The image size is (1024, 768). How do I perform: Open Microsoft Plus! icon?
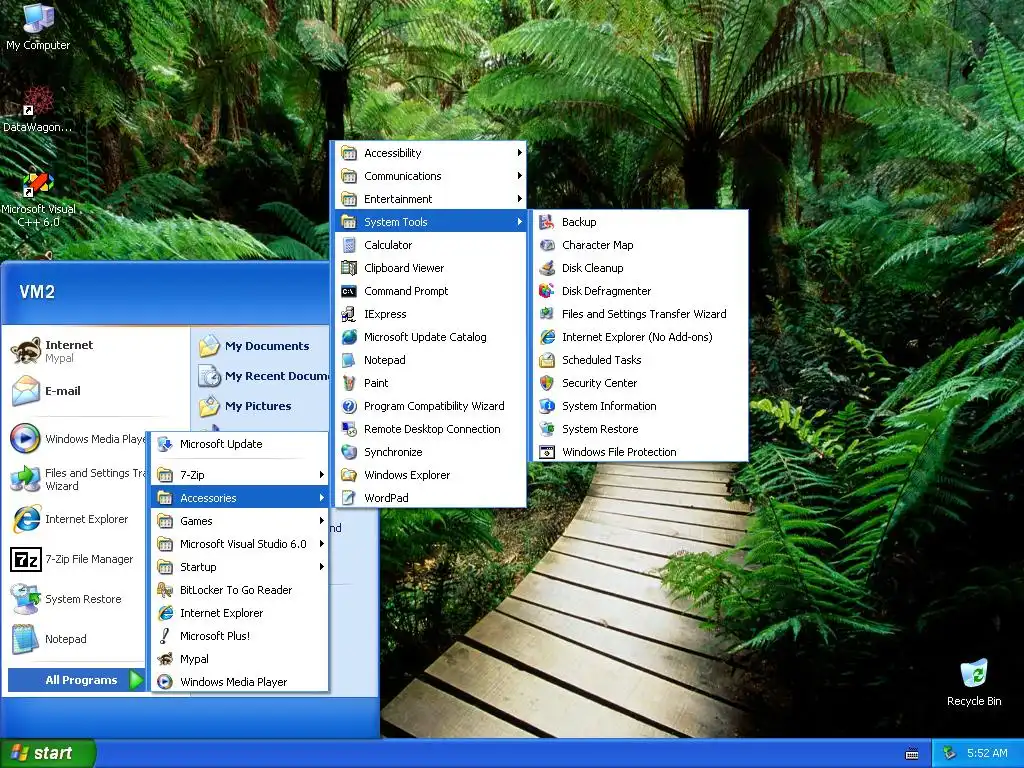click(165, 636)
